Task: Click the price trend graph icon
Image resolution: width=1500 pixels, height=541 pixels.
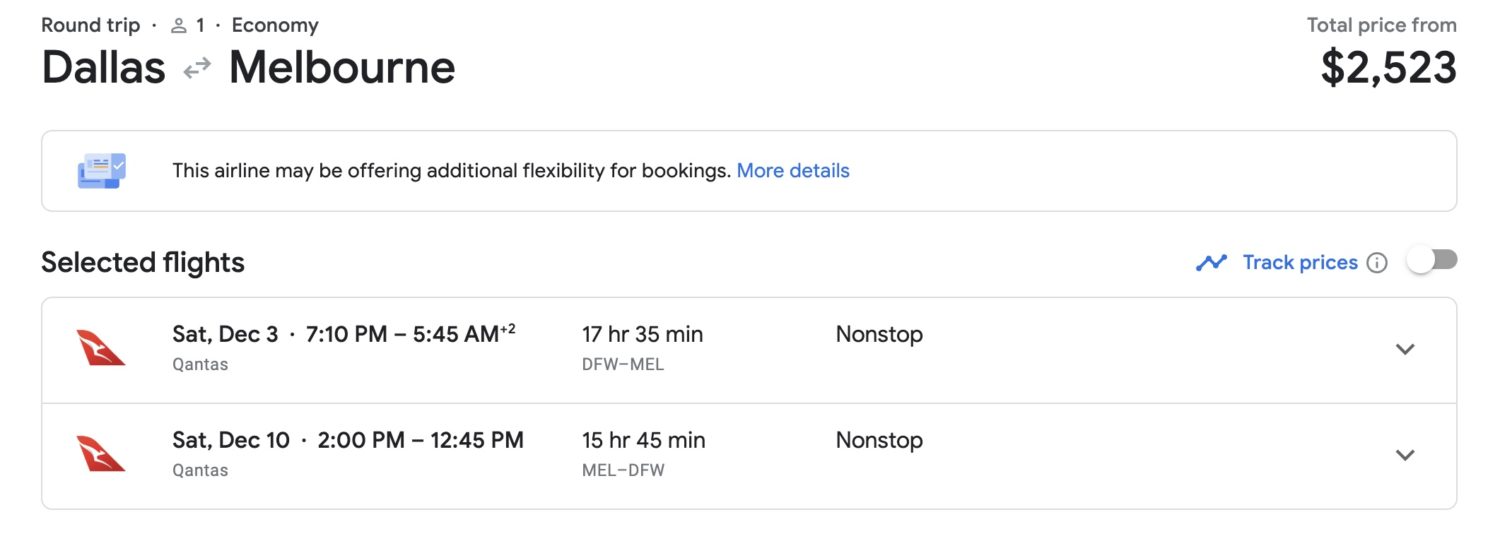Action: pos(1211,263)
